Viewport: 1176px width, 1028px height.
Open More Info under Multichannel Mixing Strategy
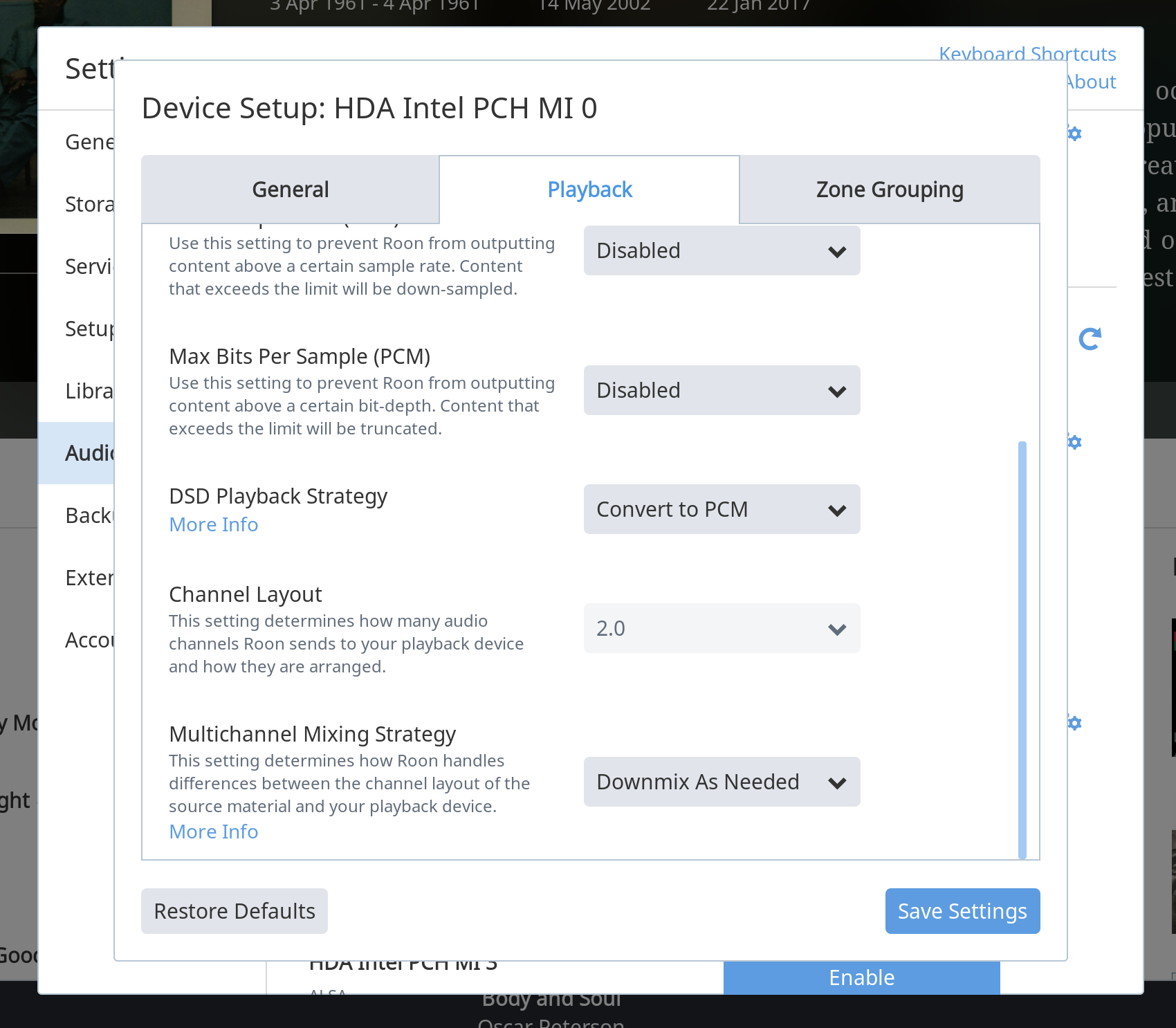[x=214, y=832]
